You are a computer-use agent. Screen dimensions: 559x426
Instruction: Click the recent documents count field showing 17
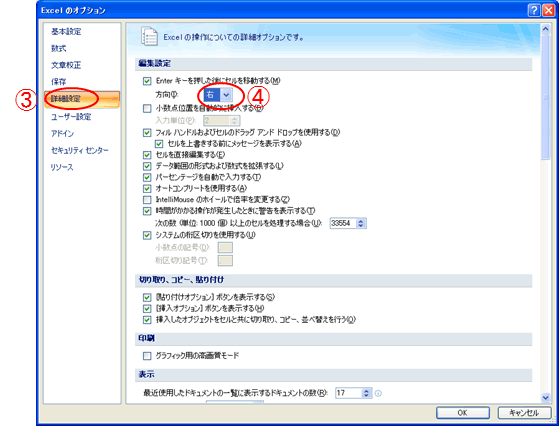(349, 393)
